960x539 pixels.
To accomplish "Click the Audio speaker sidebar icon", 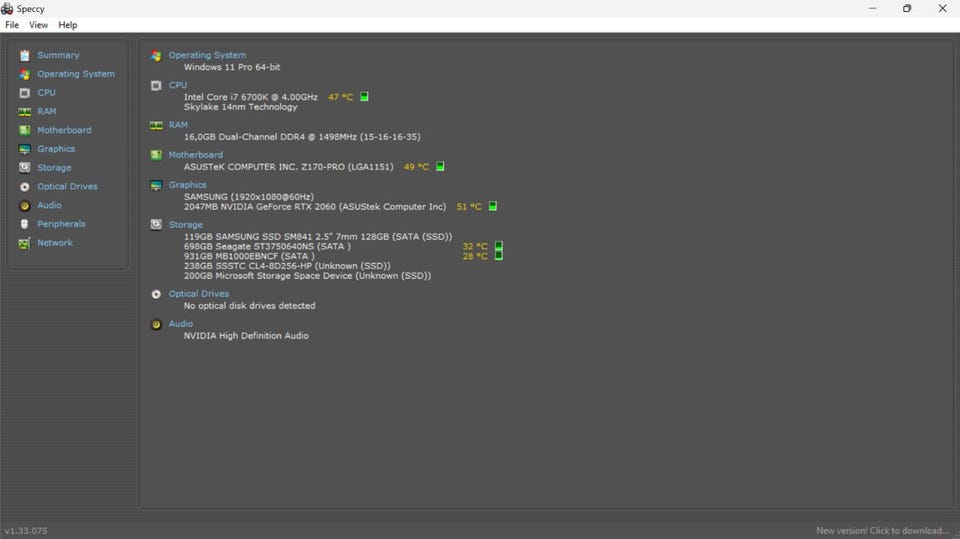I will pos(24,206).
